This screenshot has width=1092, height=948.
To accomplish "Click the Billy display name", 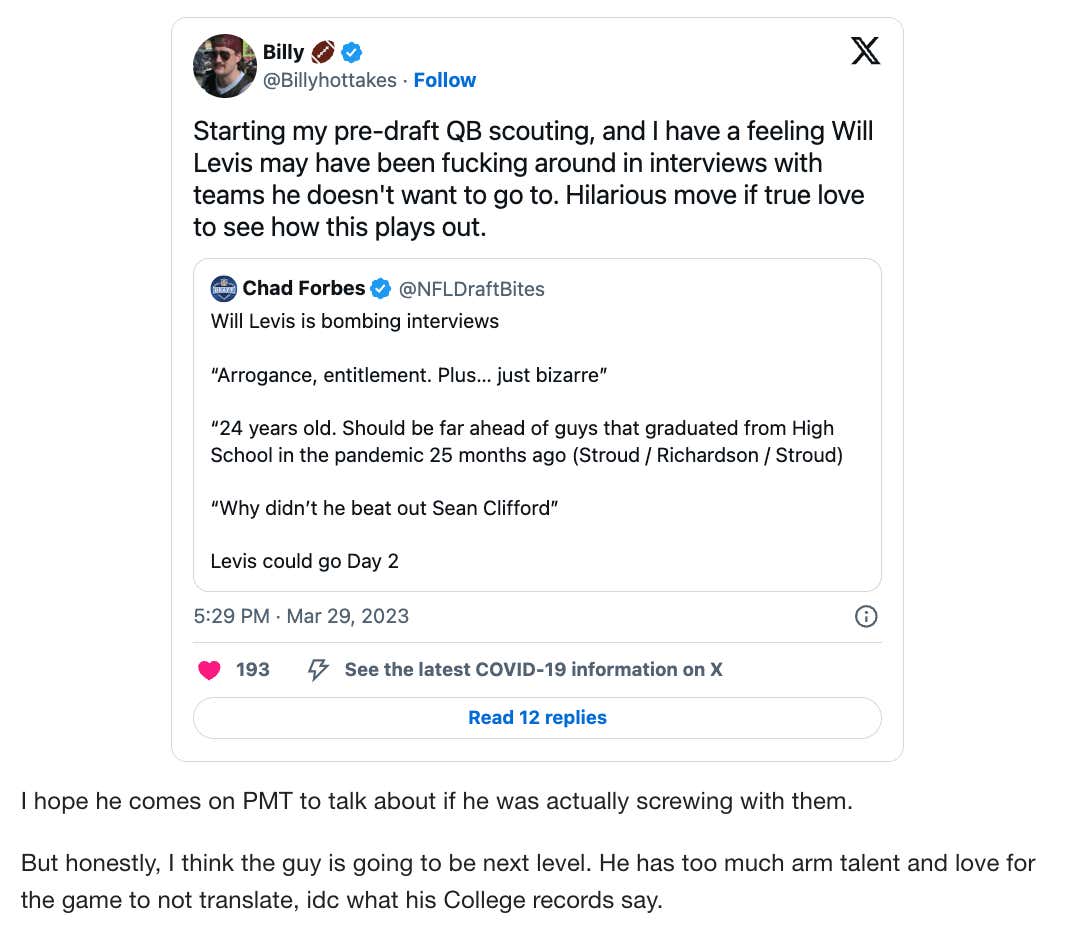I will (283, 52).
